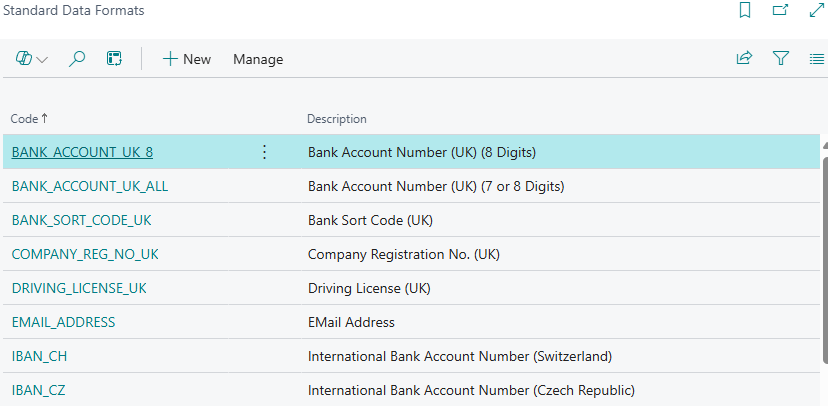
Task: Select the DRIVING_LICENSE_UK entry
Action: point(79,288)
